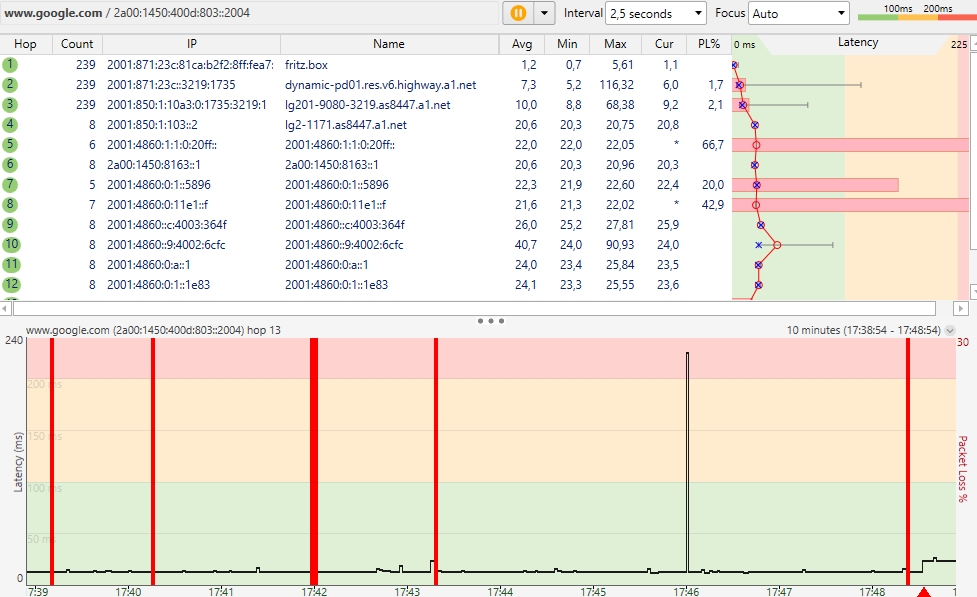Click the horizontal scrollbar track under the table

pyautogui.click(x=474, y=308)
